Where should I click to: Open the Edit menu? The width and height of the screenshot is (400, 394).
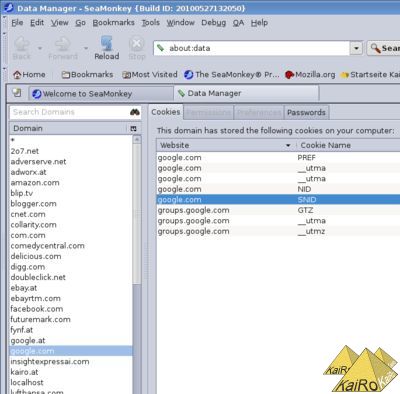coord(37,23)
